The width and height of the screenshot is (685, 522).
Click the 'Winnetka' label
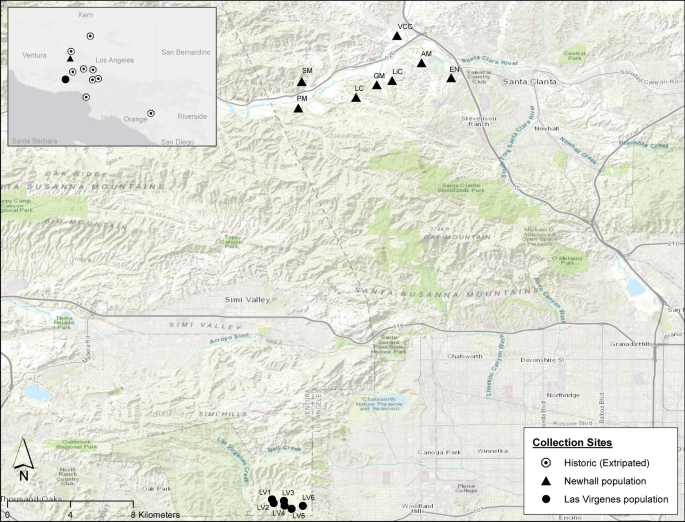tap(492, 451)
